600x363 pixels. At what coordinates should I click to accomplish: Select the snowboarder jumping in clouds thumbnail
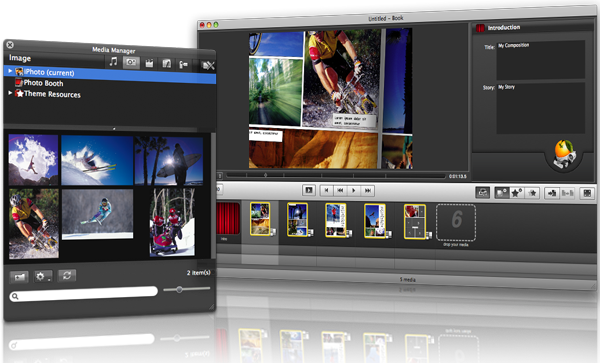(33, 160)
